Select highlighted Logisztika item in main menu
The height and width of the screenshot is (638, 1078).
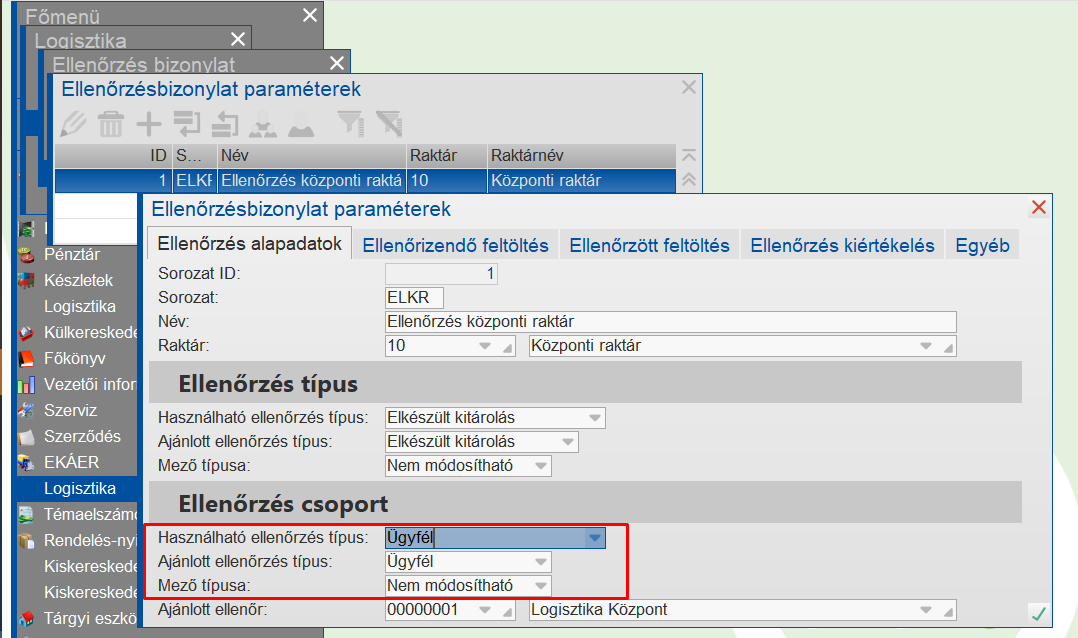(80, 489)
